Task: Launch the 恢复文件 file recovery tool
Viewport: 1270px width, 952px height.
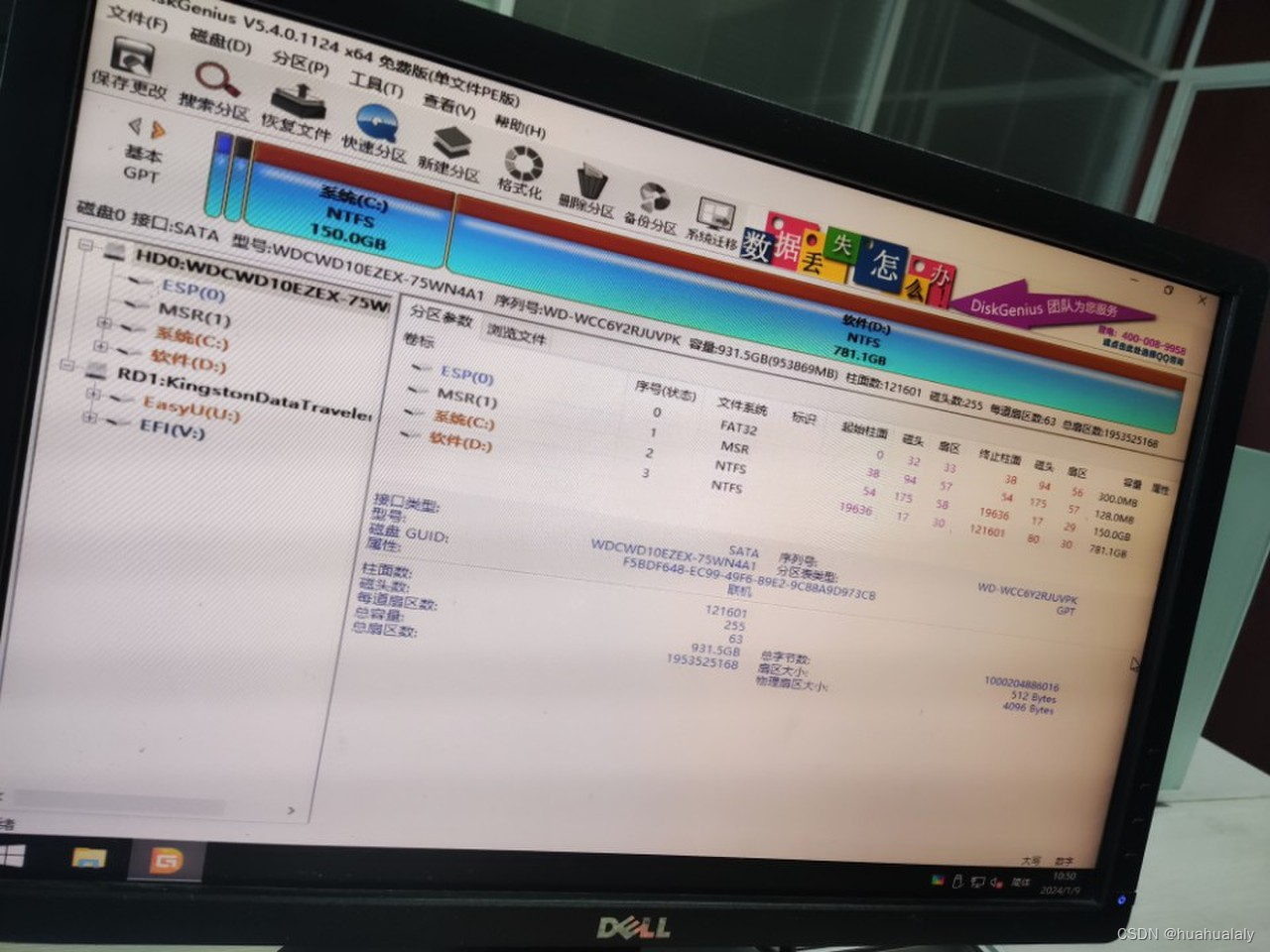Action: (298, 112)
